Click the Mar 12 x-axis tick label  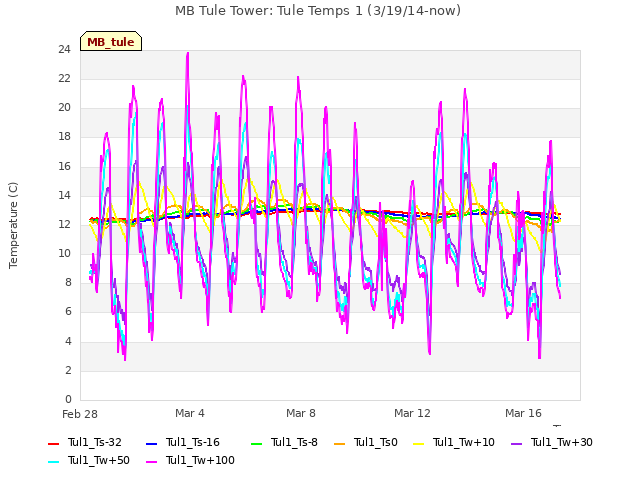(412, 413)
